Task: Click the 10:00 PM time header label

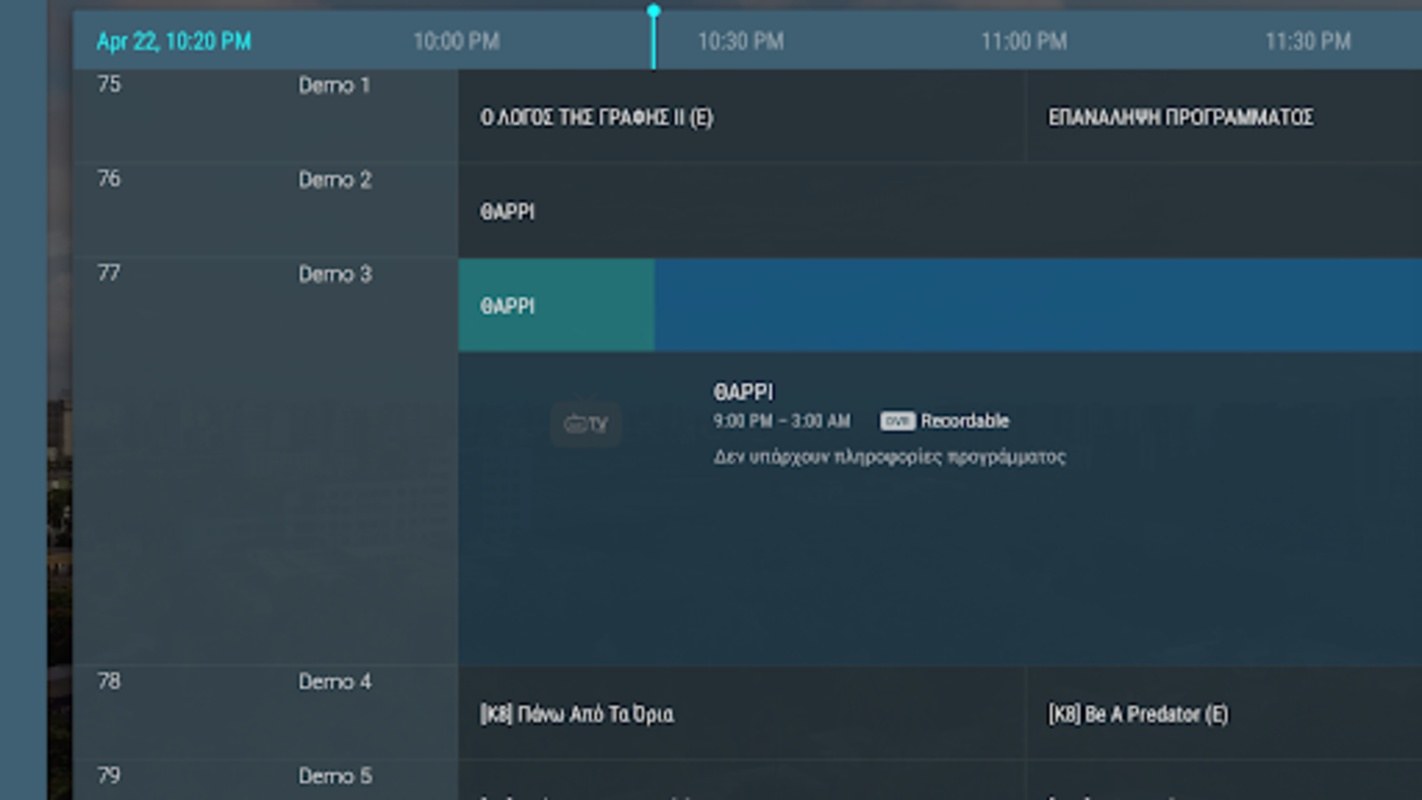Action: (456, 42)
